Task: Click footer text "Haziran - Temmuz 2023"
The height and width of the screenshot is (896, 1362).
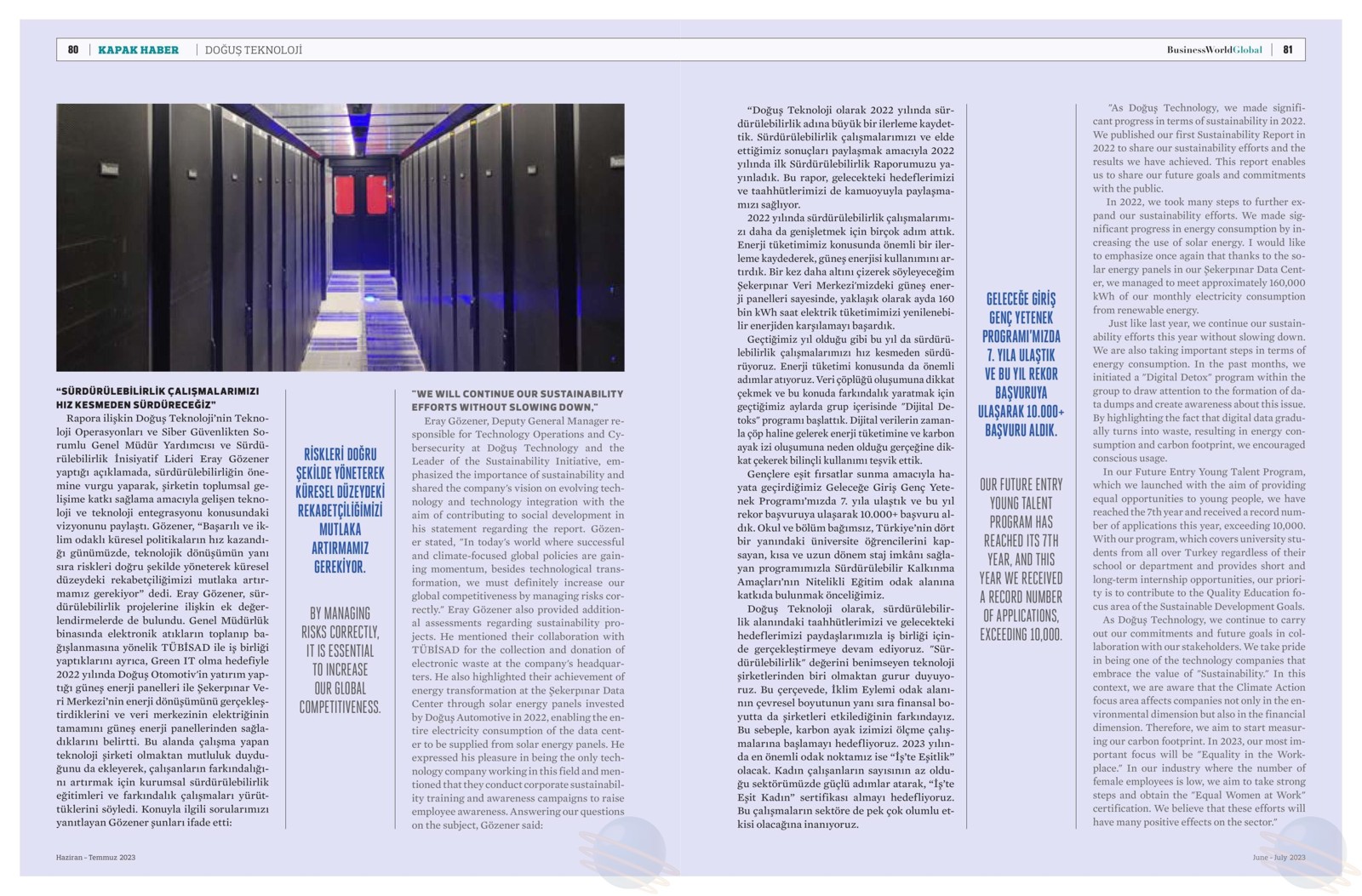Action: tap(95, 857)
